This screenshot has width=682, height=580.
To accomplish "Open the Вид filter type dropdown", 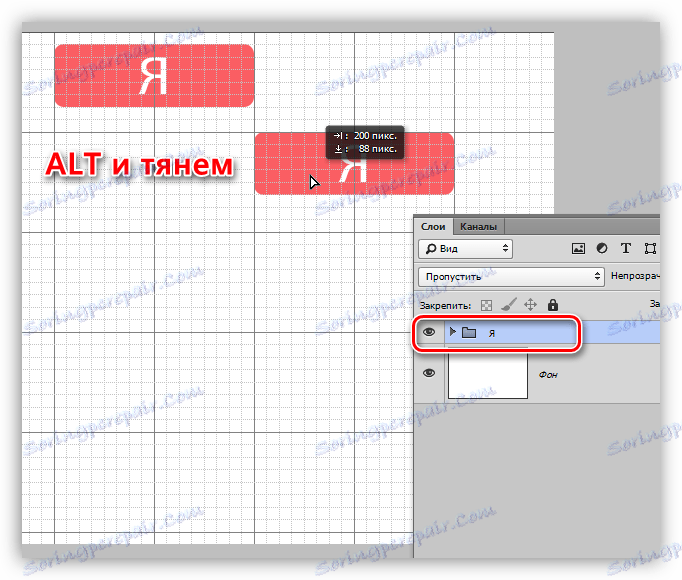I will point(465,249).
